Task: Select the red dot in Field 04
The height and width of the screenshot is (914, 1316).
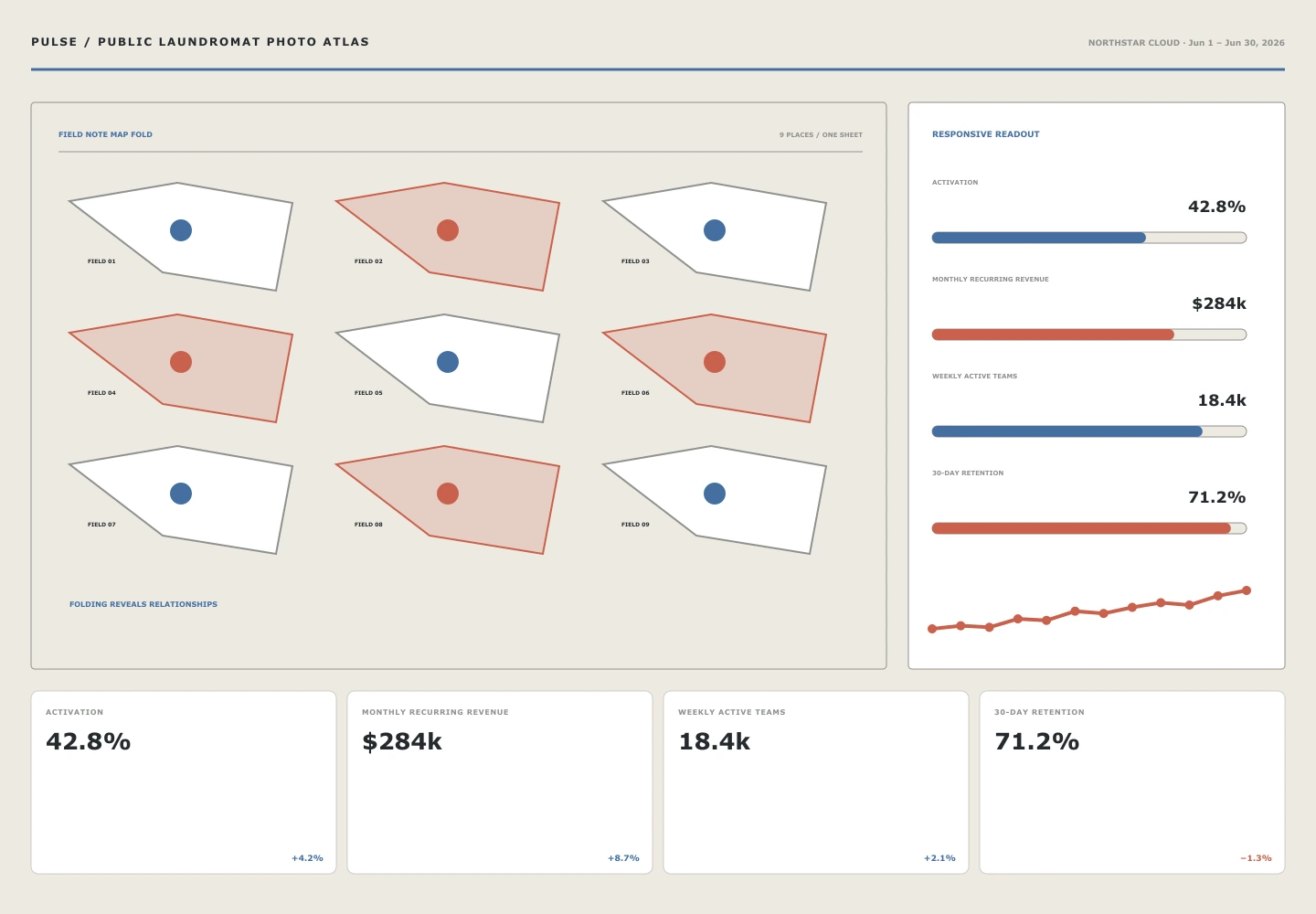Action: point(181,362)
